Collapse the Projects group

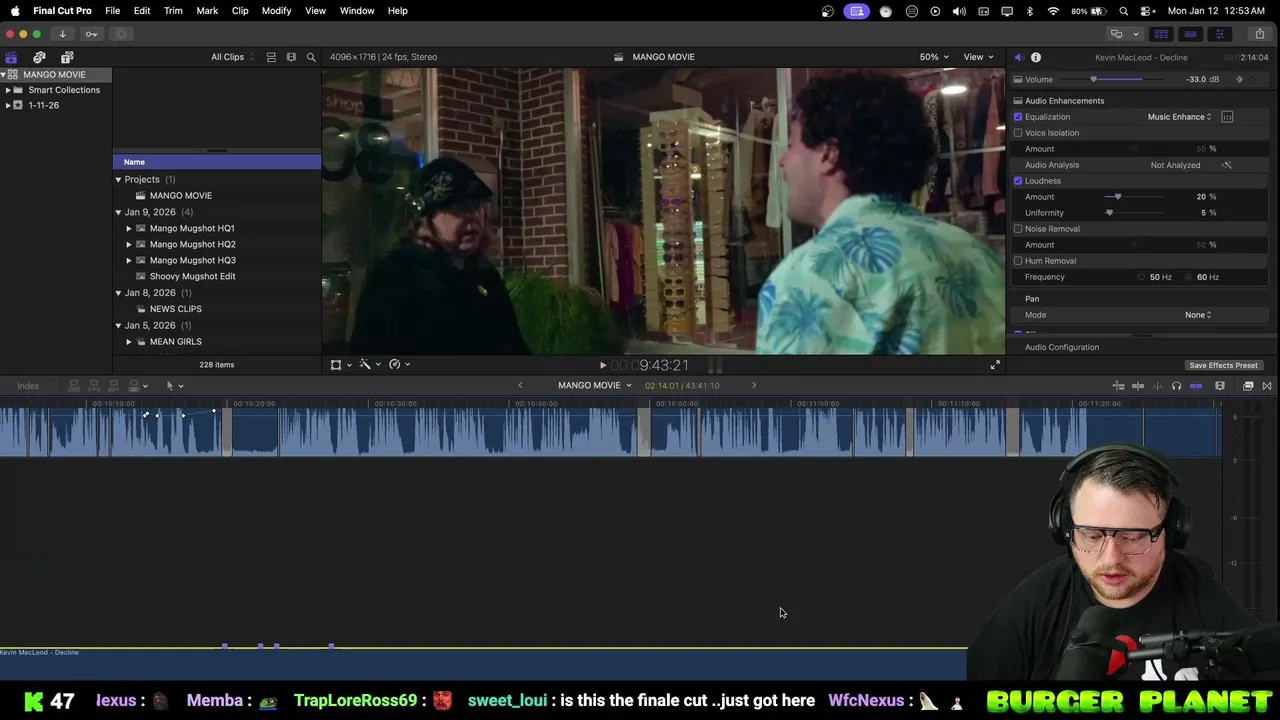coord(118,180)
